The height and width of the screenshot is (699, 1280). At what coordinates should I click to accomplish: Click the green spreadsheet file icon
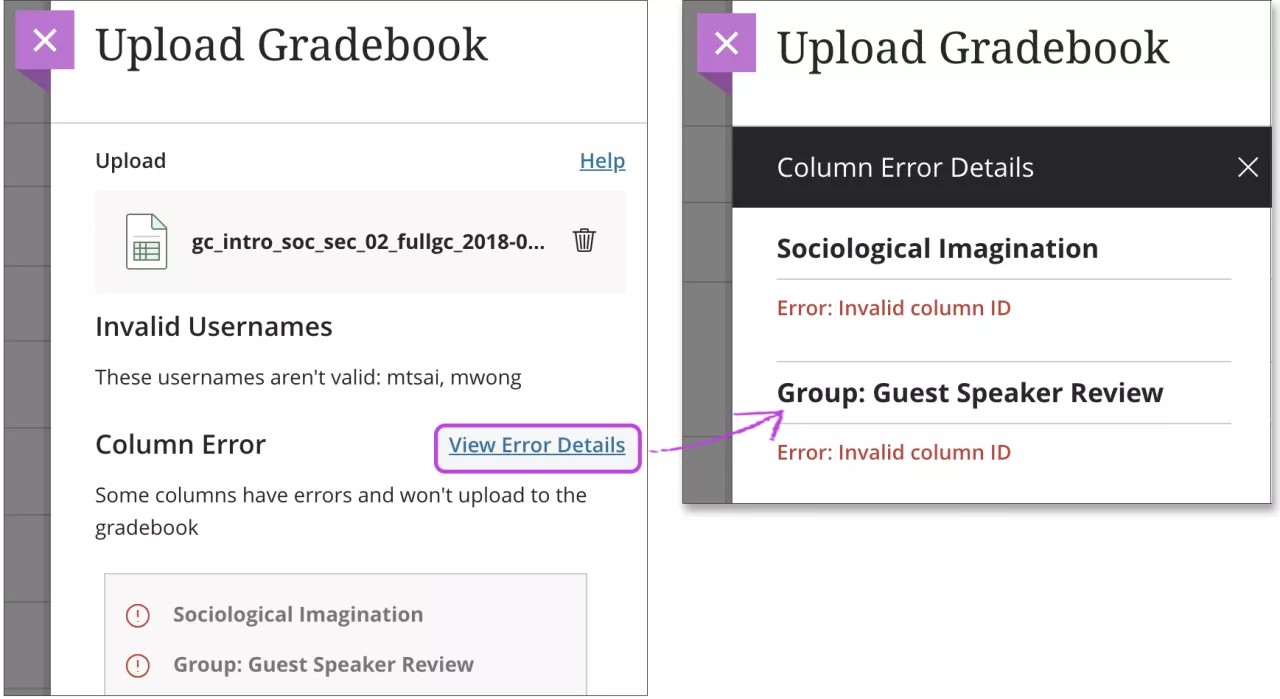[x=146, y=241]
